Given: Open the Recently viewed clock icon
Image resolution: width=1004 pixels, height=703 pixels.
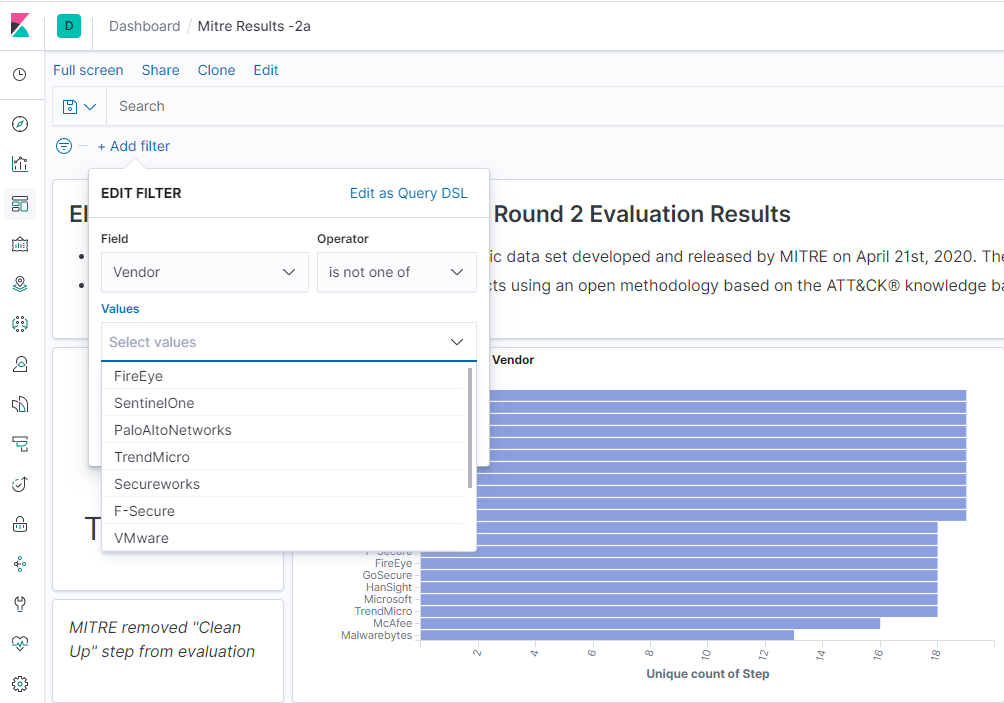Looking at the screenshot, I should tap(20, 75).
